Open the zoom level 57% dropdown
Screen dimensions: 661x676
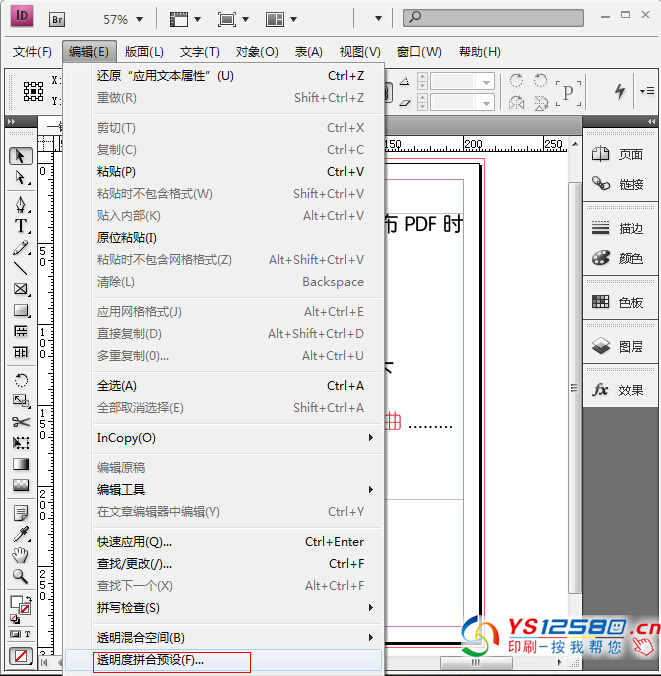[x=123, y=19]
